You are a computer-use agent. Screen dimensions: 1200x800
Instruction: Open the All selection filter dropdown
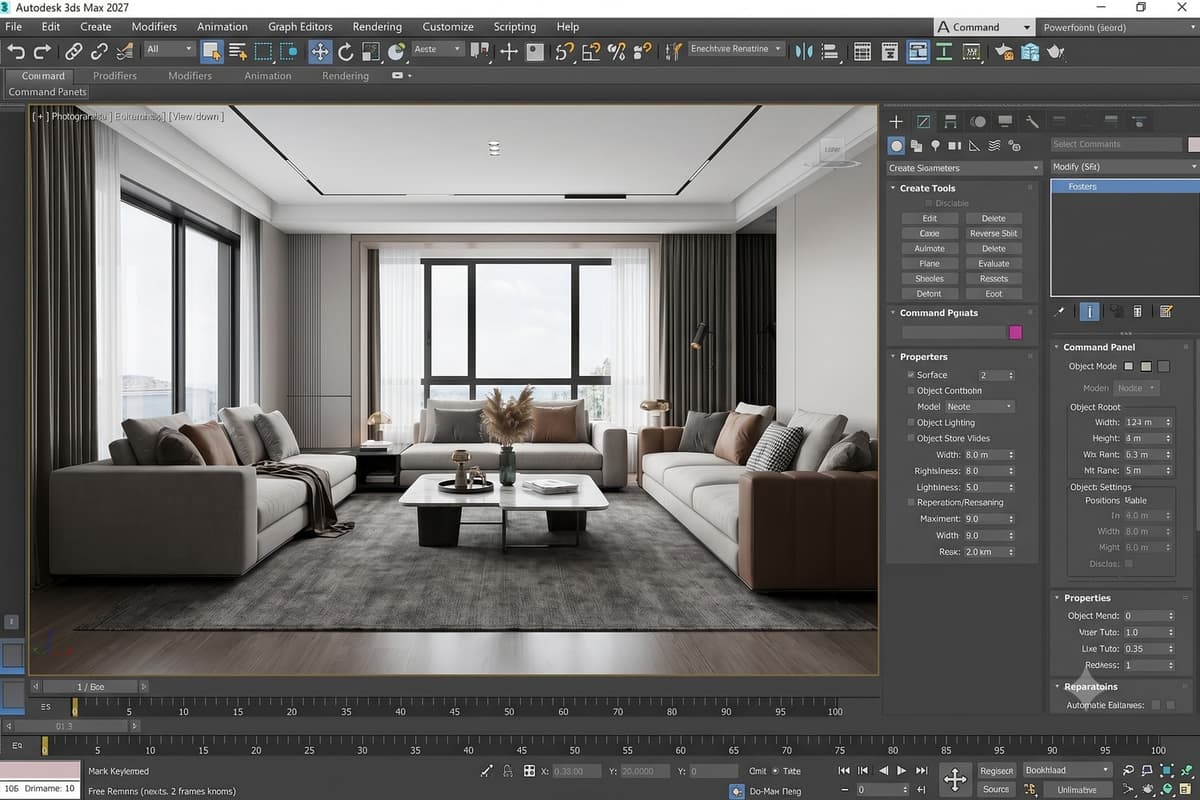169,49
